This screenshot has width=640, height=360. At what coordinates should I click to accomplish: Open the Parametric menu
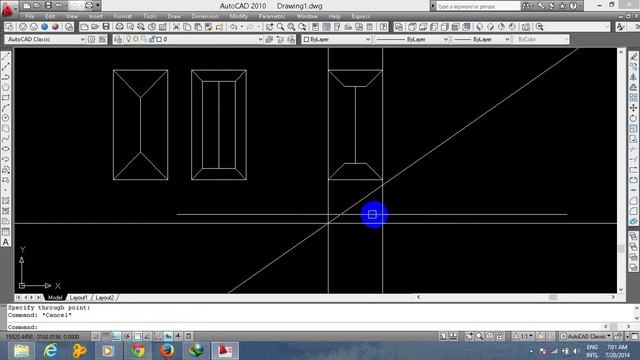272,16
